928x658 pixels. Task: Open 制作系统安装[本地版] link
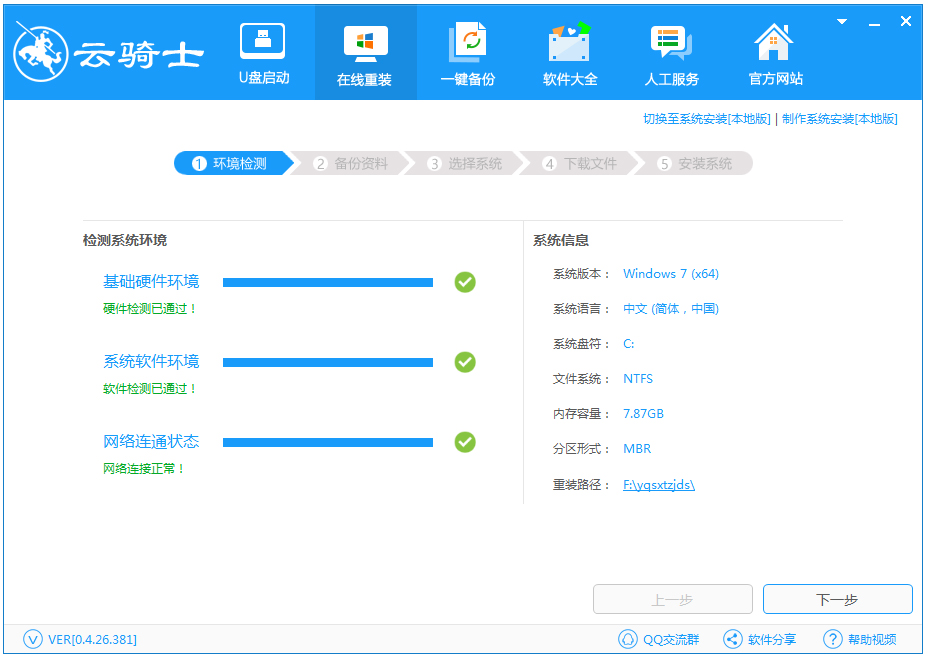(x=839, y=119)
